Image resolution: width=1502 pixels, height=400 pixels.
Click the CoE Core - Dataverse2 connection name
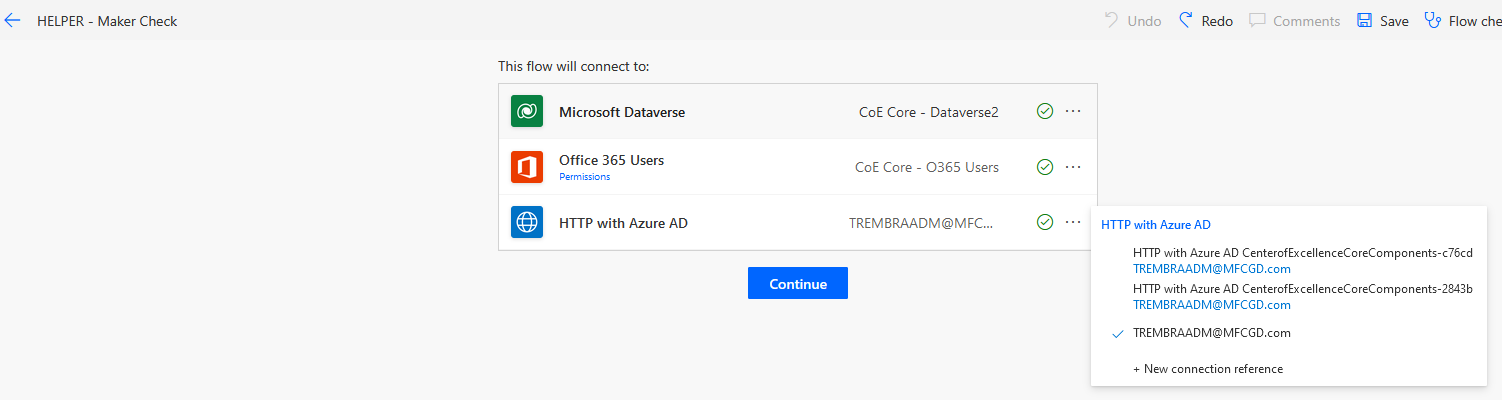click(x=929, y=112)
